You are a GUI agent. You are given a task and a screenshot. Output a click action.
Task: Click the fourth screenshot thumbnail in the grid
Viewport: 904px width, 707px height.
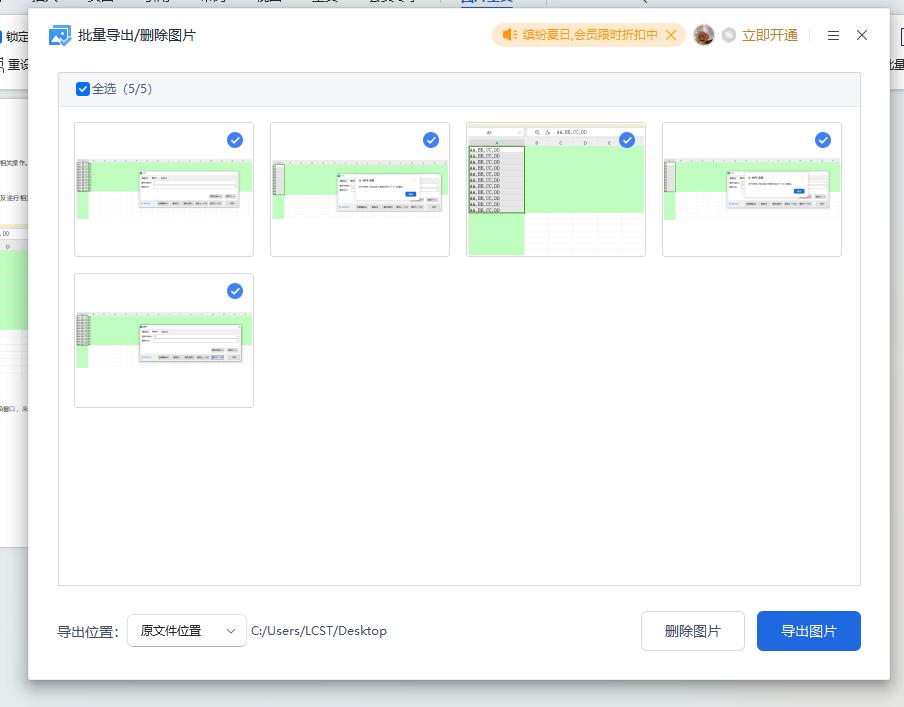[x=751, y=190]
